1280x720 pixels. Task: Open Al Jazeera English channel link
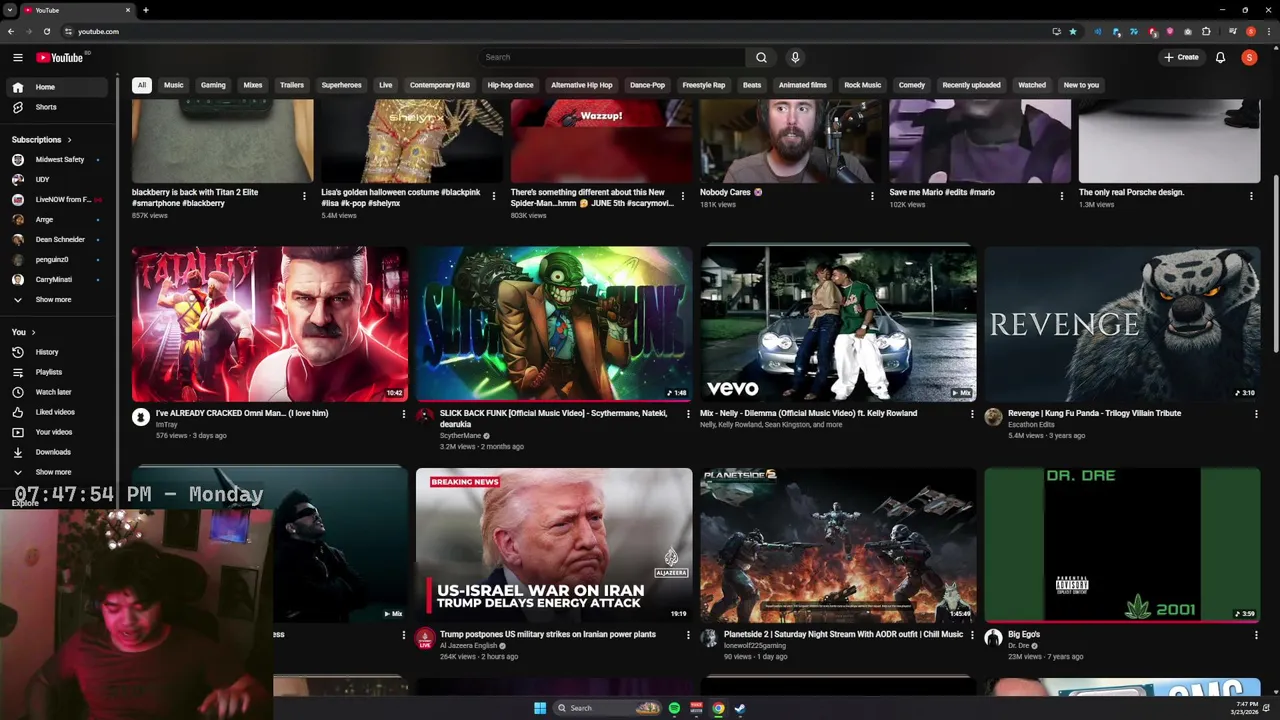tap(468, 646)
